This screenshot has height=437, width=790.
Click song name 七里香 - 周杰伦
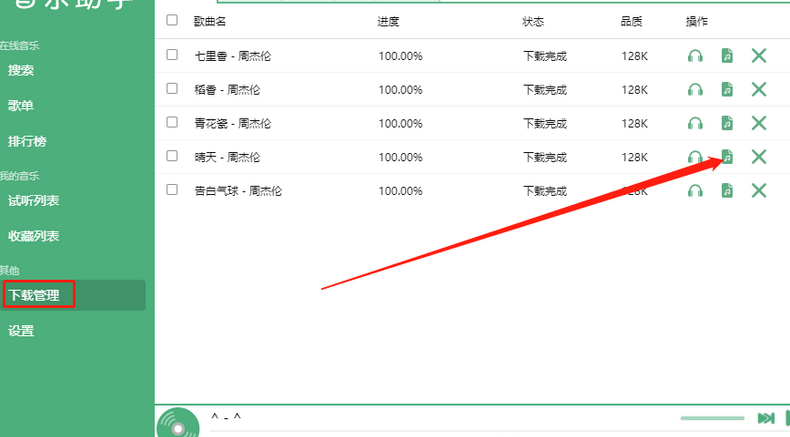[x=232, y=56]
